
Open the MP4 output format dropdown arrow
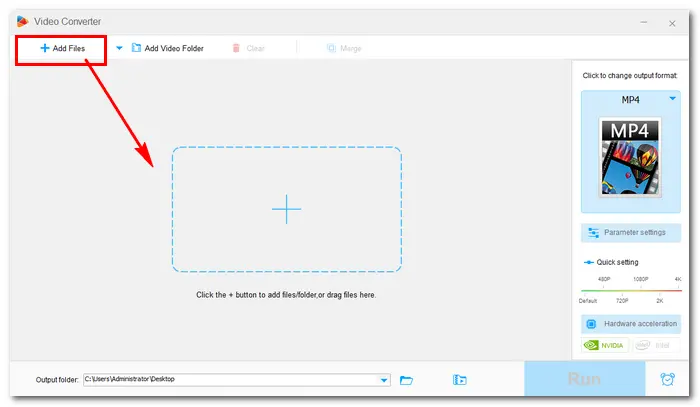click(x=672, y=99)
